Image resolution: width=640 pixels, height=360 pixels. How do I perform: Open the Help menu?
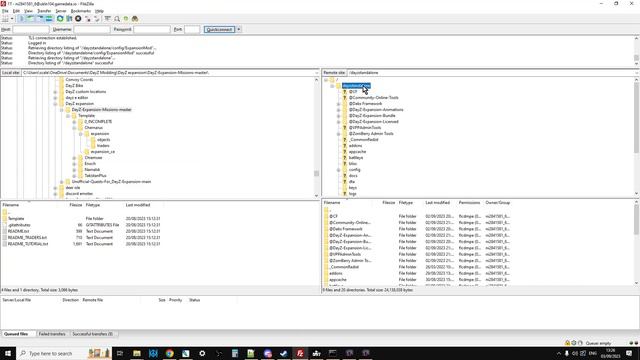(99, 11)
